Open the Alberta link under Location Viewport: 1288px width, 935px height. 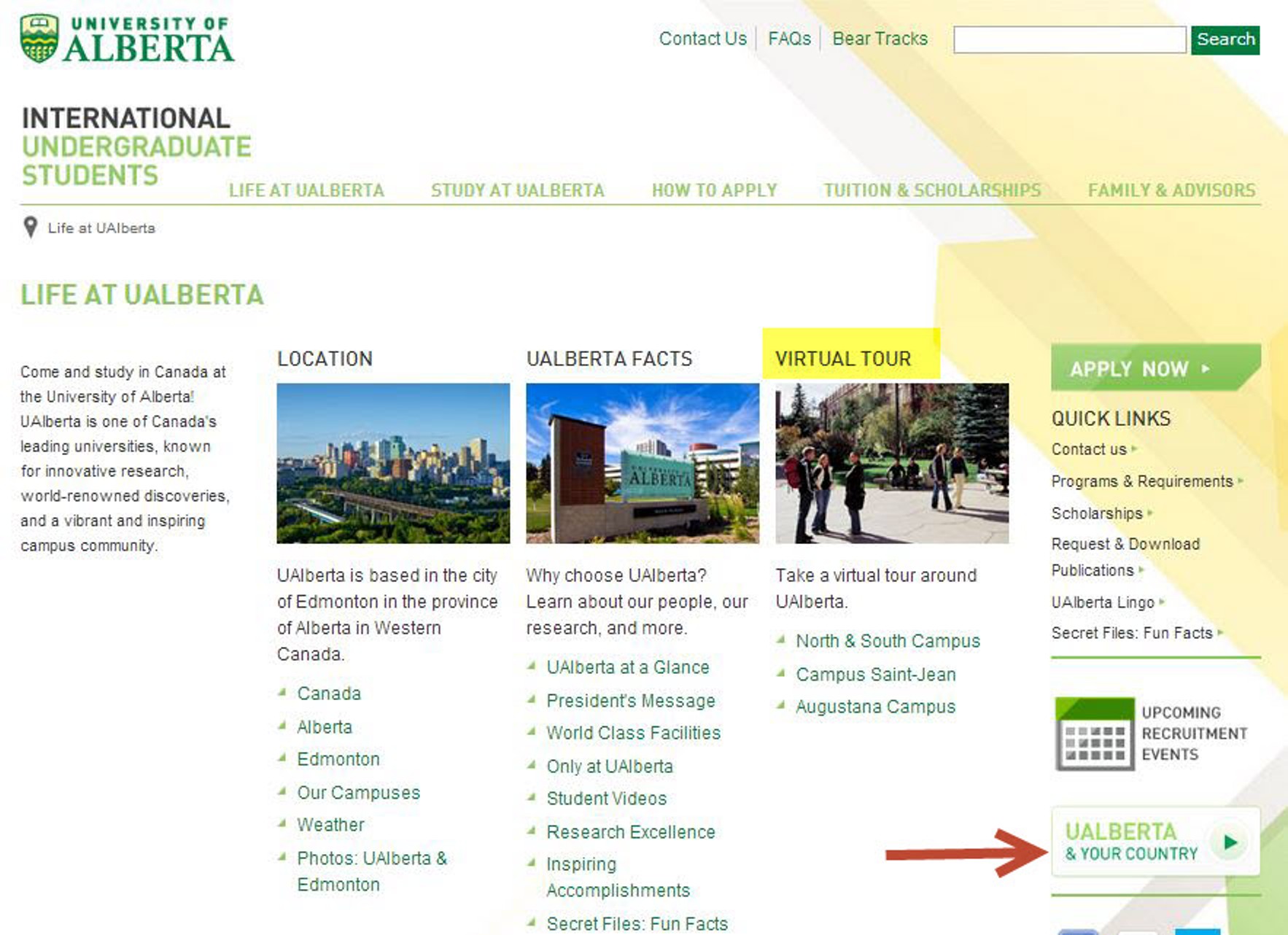tap(325, 727)
